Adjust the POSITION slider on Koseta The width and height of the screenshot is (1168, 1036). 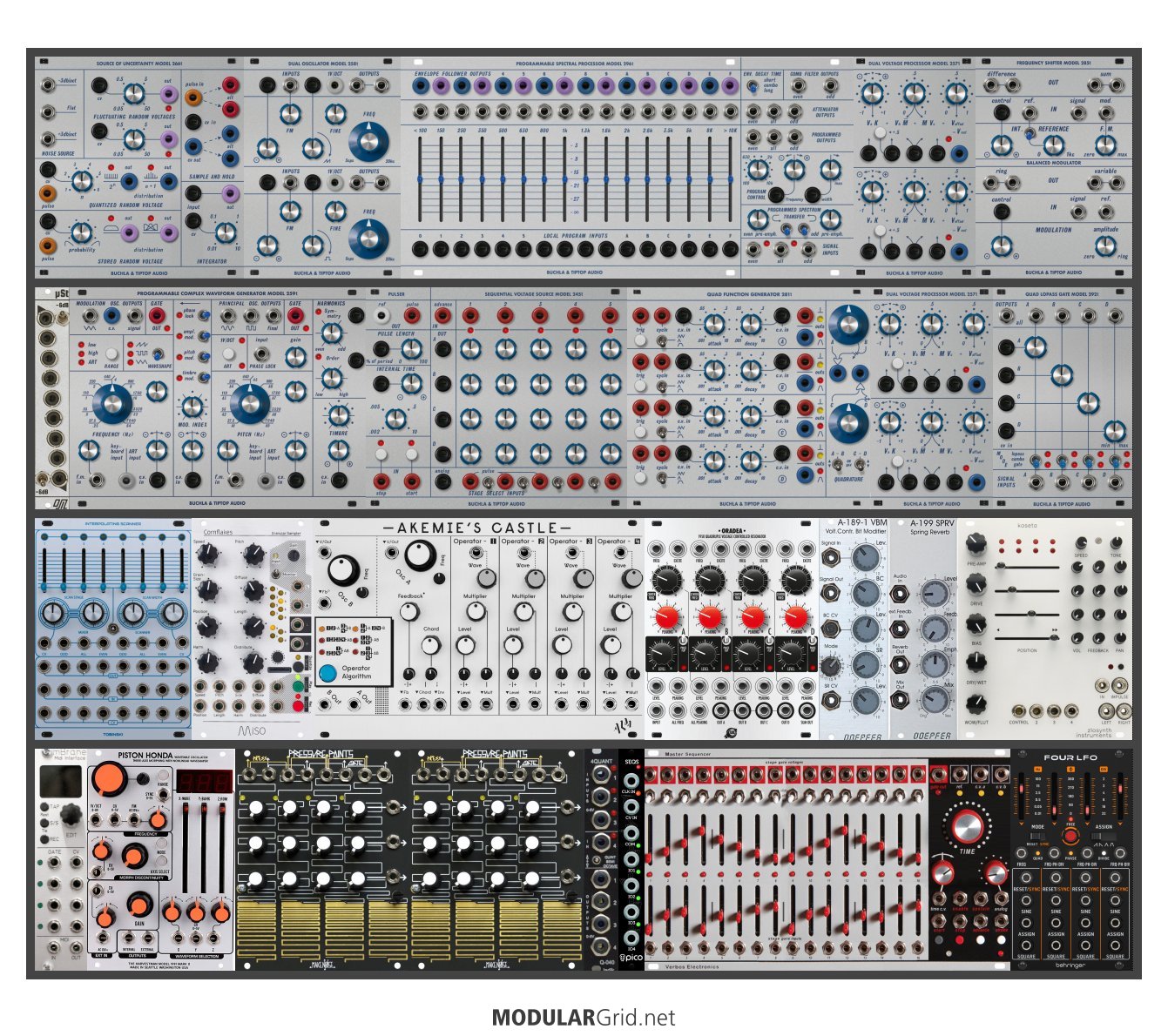[1028, 638]
